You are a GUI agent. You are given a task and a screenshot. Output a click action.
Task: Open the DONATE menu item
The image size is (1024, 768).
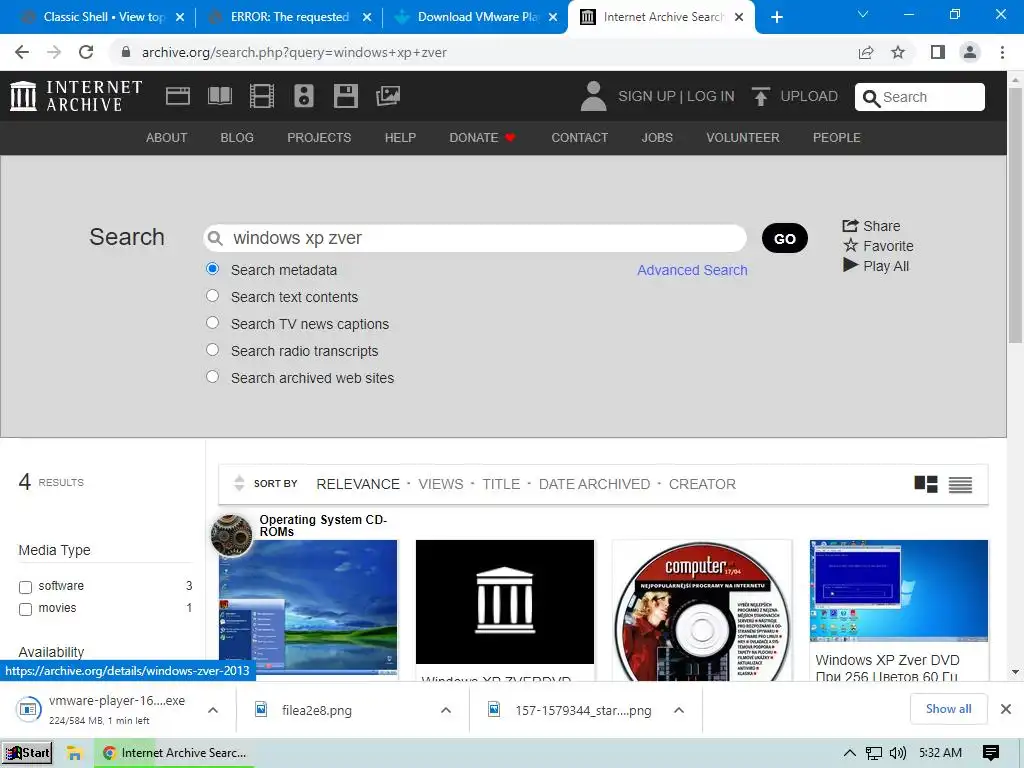click(482, 138)
